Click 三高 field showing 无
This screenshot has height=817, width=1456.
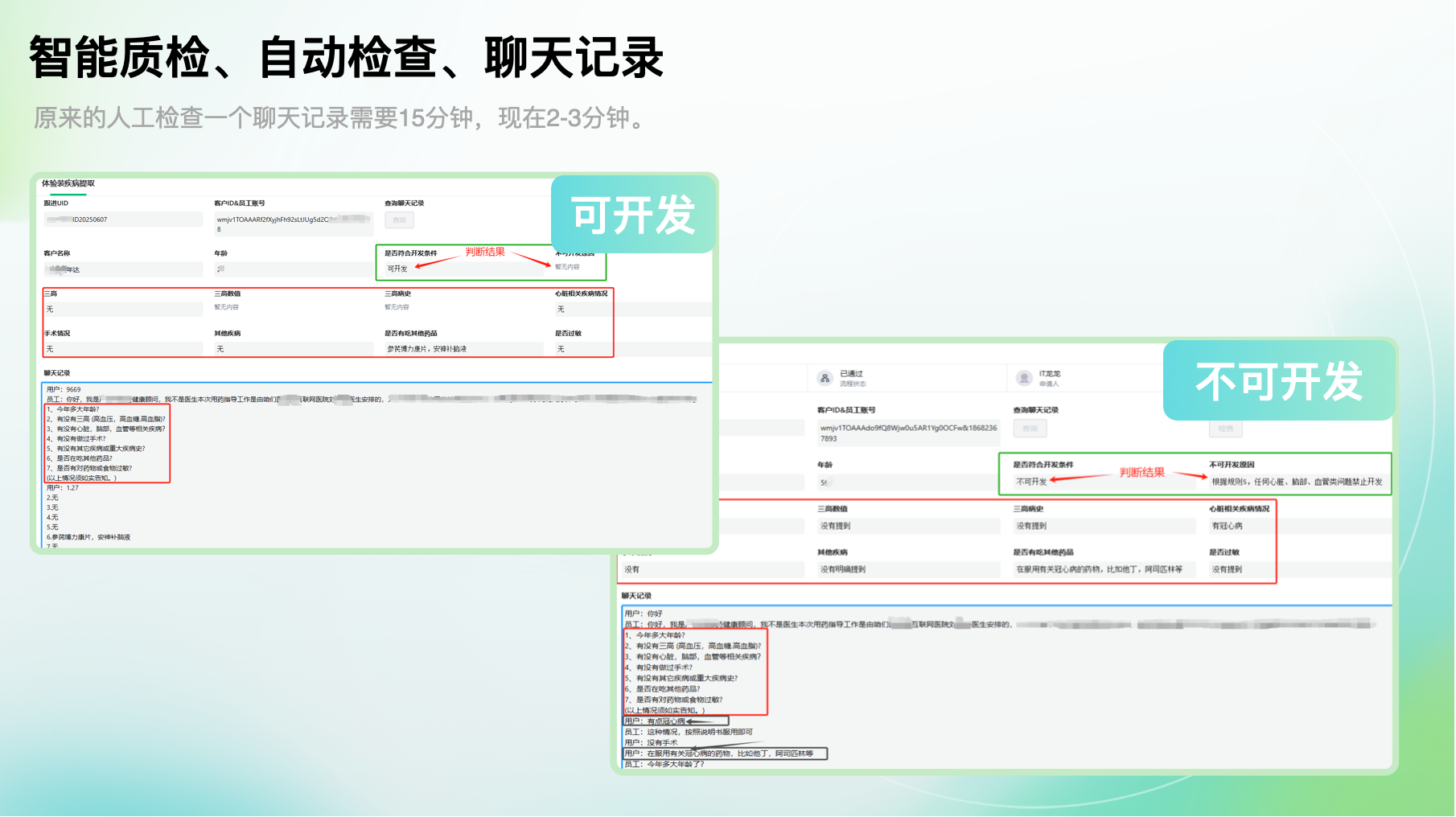pos(123,309)
